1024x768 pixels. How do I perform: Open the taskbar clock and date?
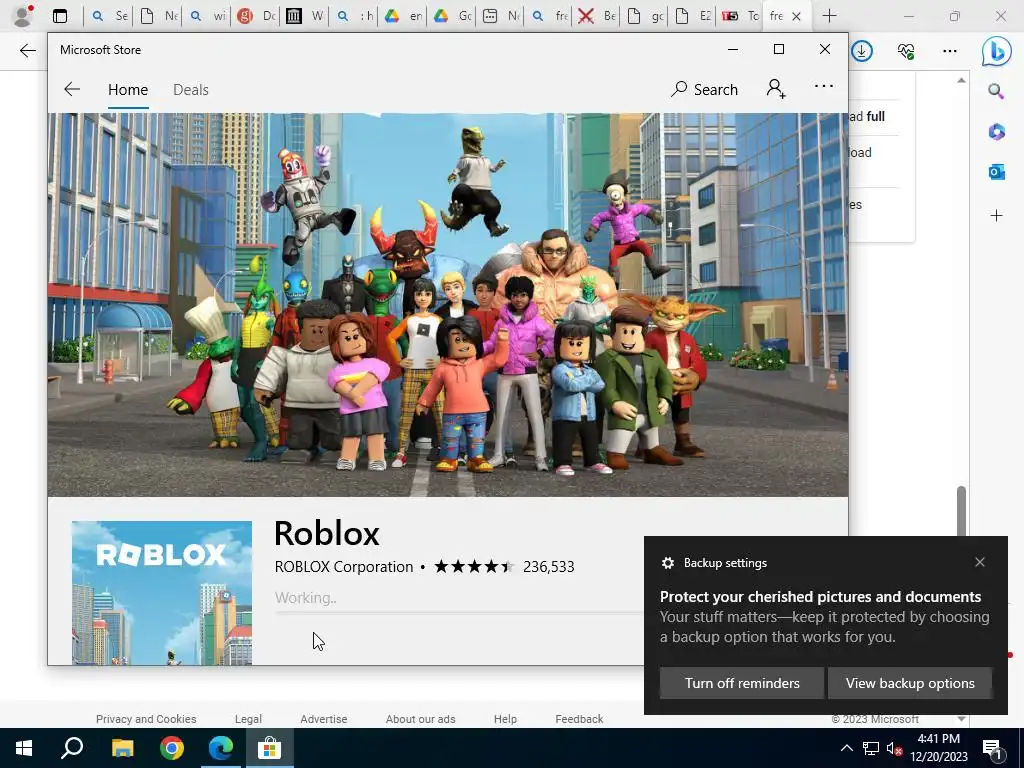tap(938, 748)
